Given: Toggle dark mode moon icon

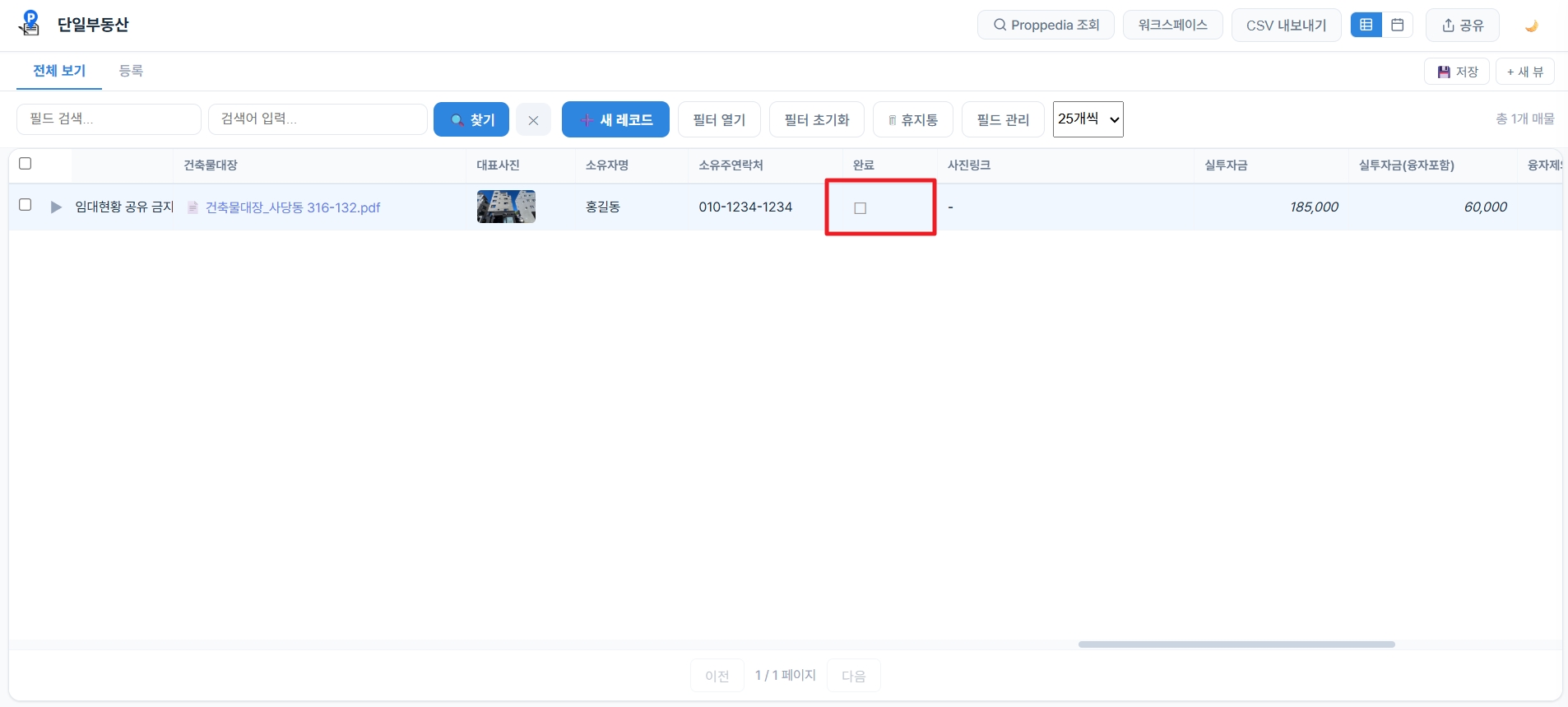Looking at the screenshot, I should 1531,26.
